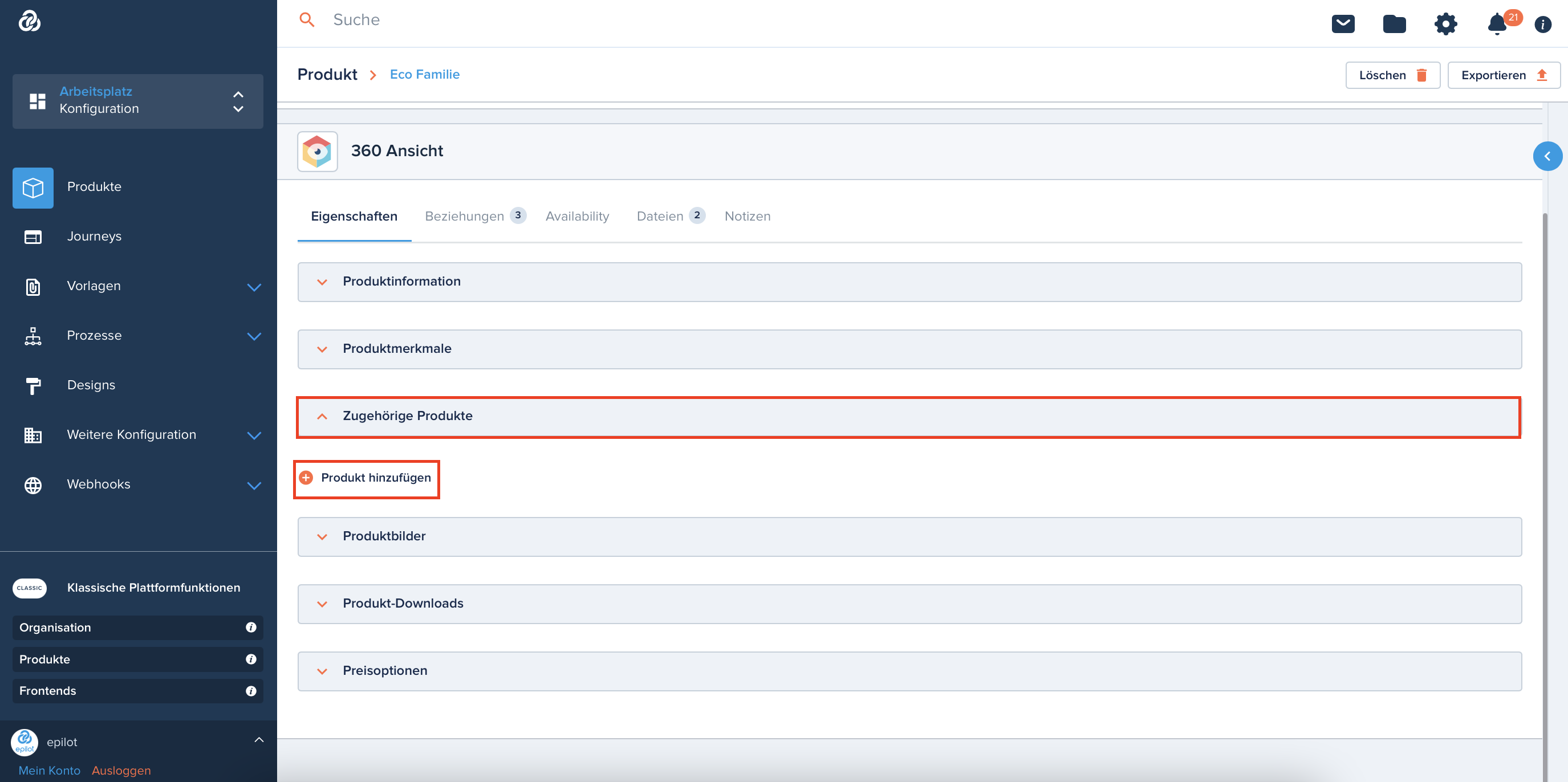Open classic Organisation functions
Screen dimensions: 1568x782
point(137,628)
